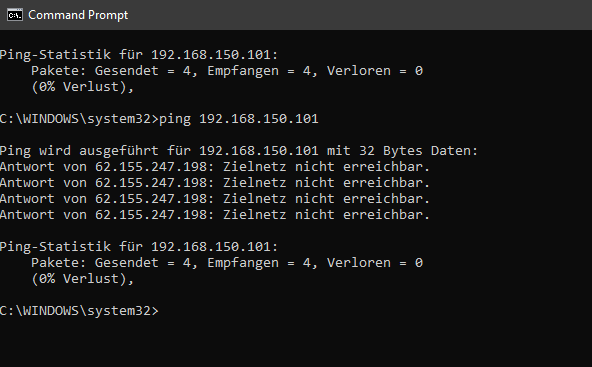Click the Command Prompt window icon
Image resolution: width=592 pixels, height=367 pixels.
pos(15,15)
